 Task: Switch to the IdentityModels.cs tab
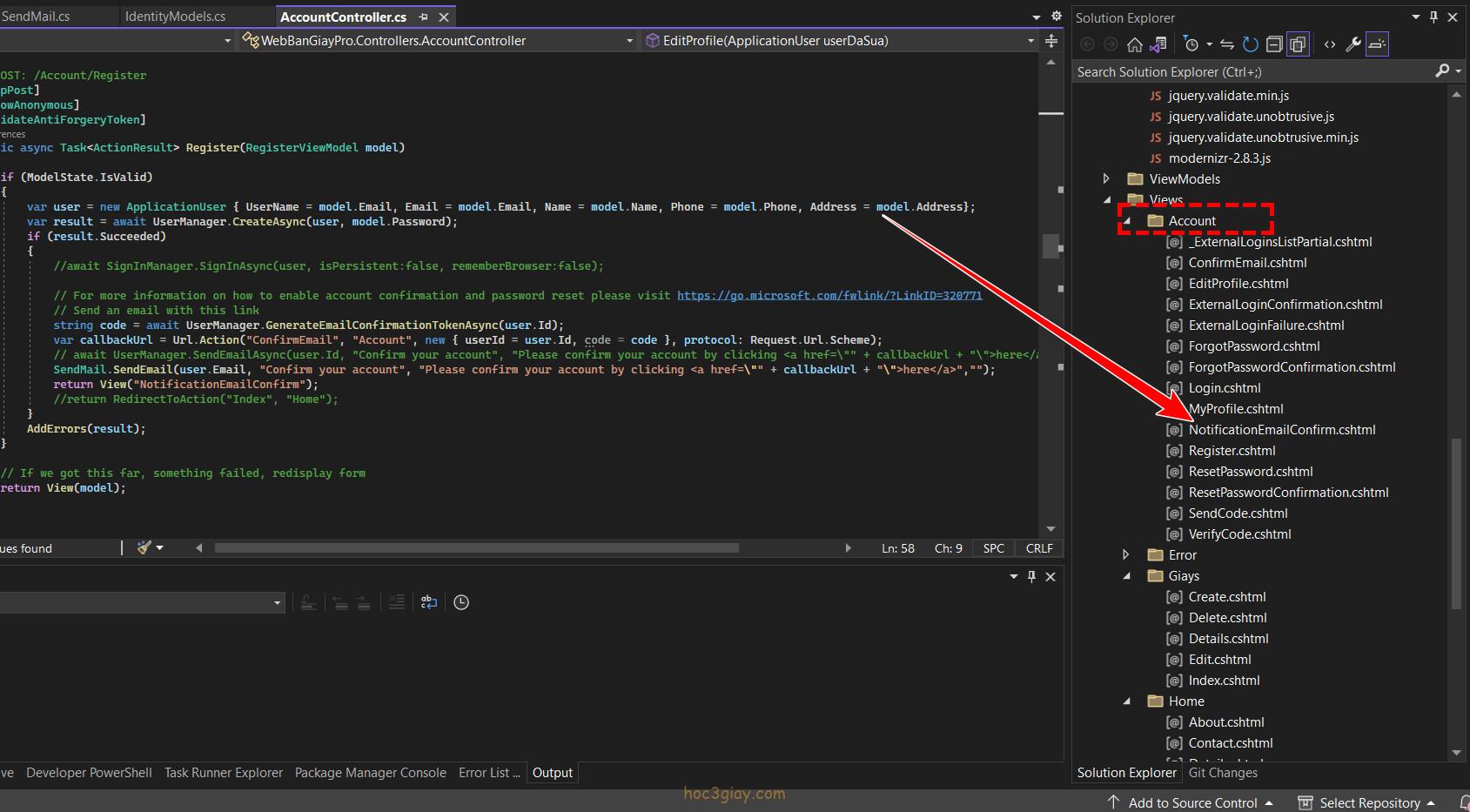coord(175,17)
